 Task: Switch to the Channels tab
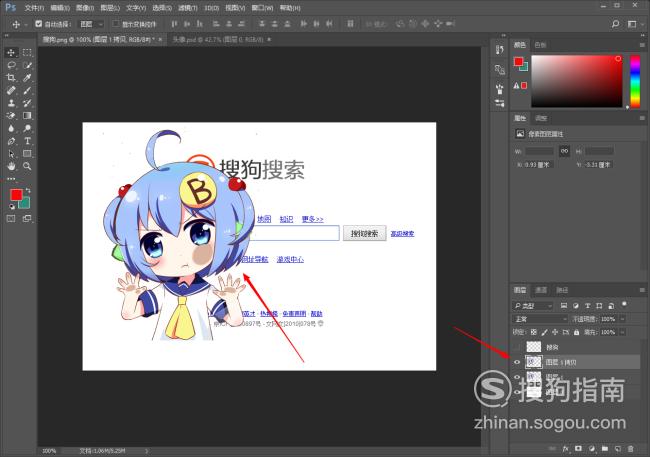[x=541, y=290]
